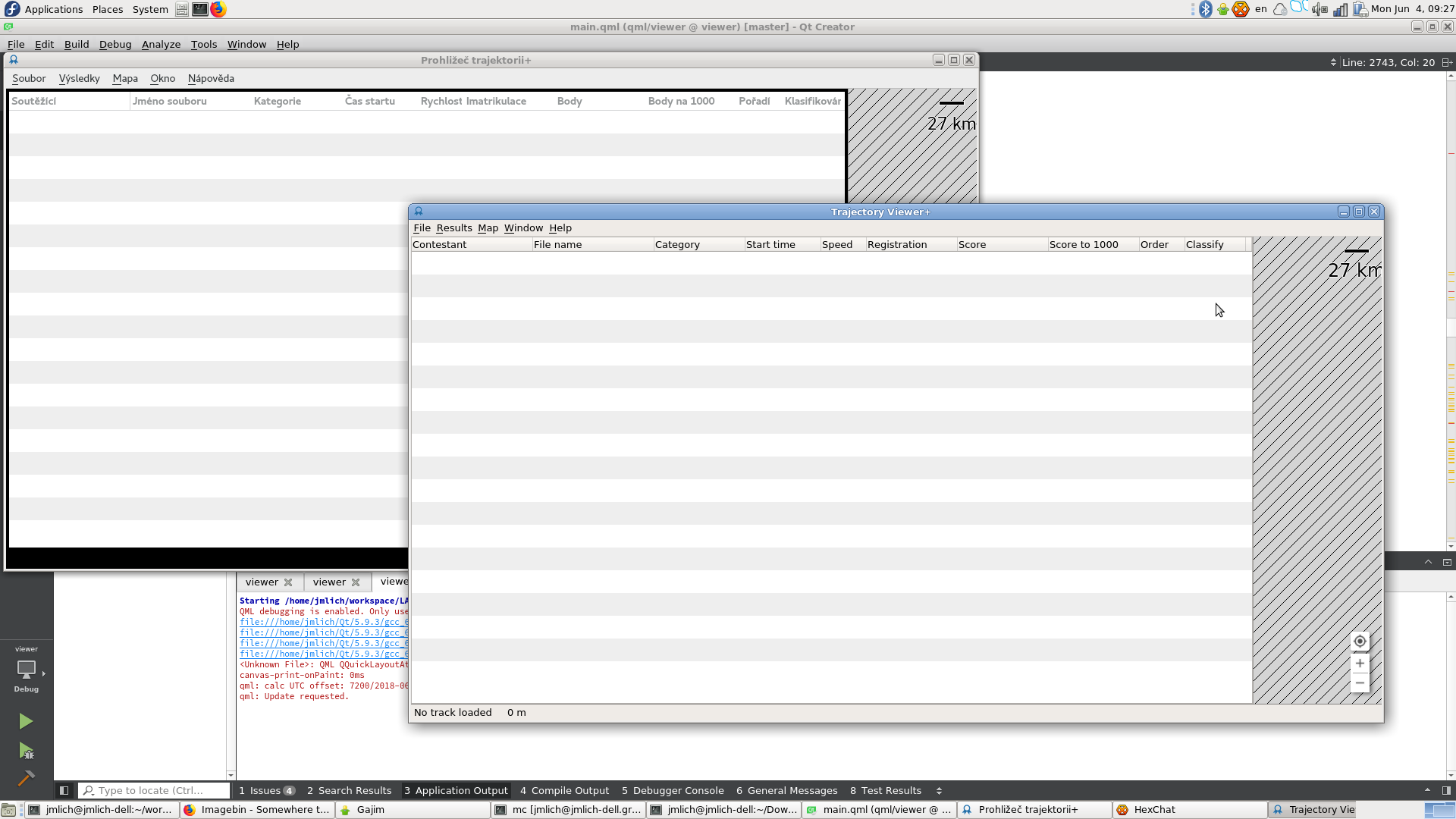
Task: Open the editor file encoding selector arrows
Action: pyautogui.click(x=1333, y=62)
